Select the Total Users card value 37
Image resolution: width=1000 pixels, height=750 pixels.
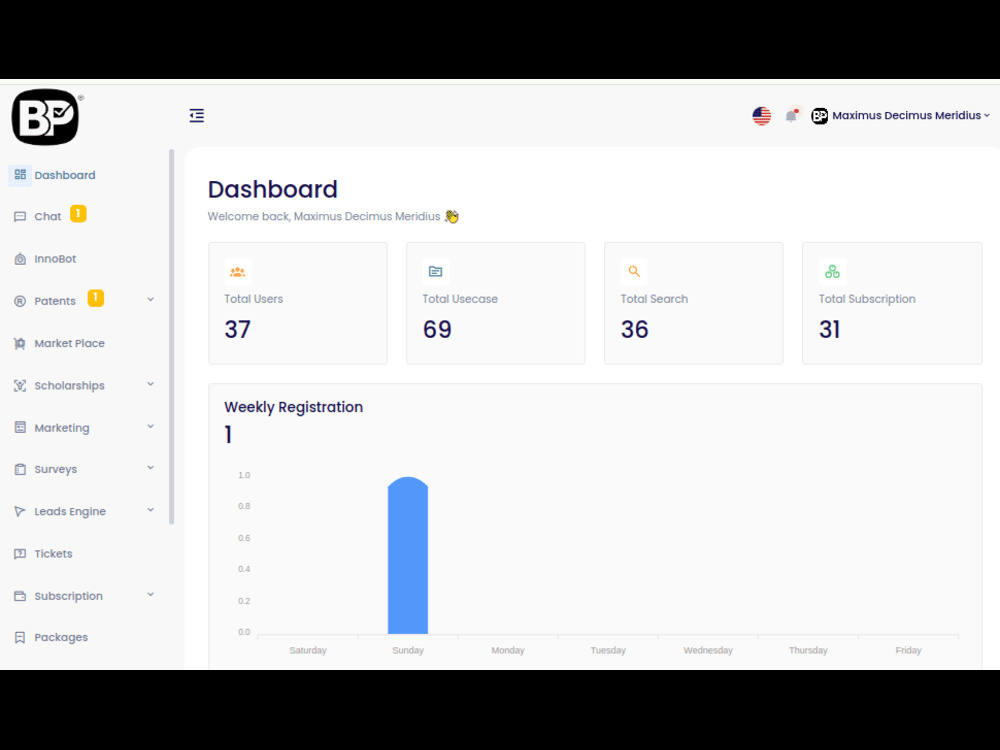click(237, 330)
